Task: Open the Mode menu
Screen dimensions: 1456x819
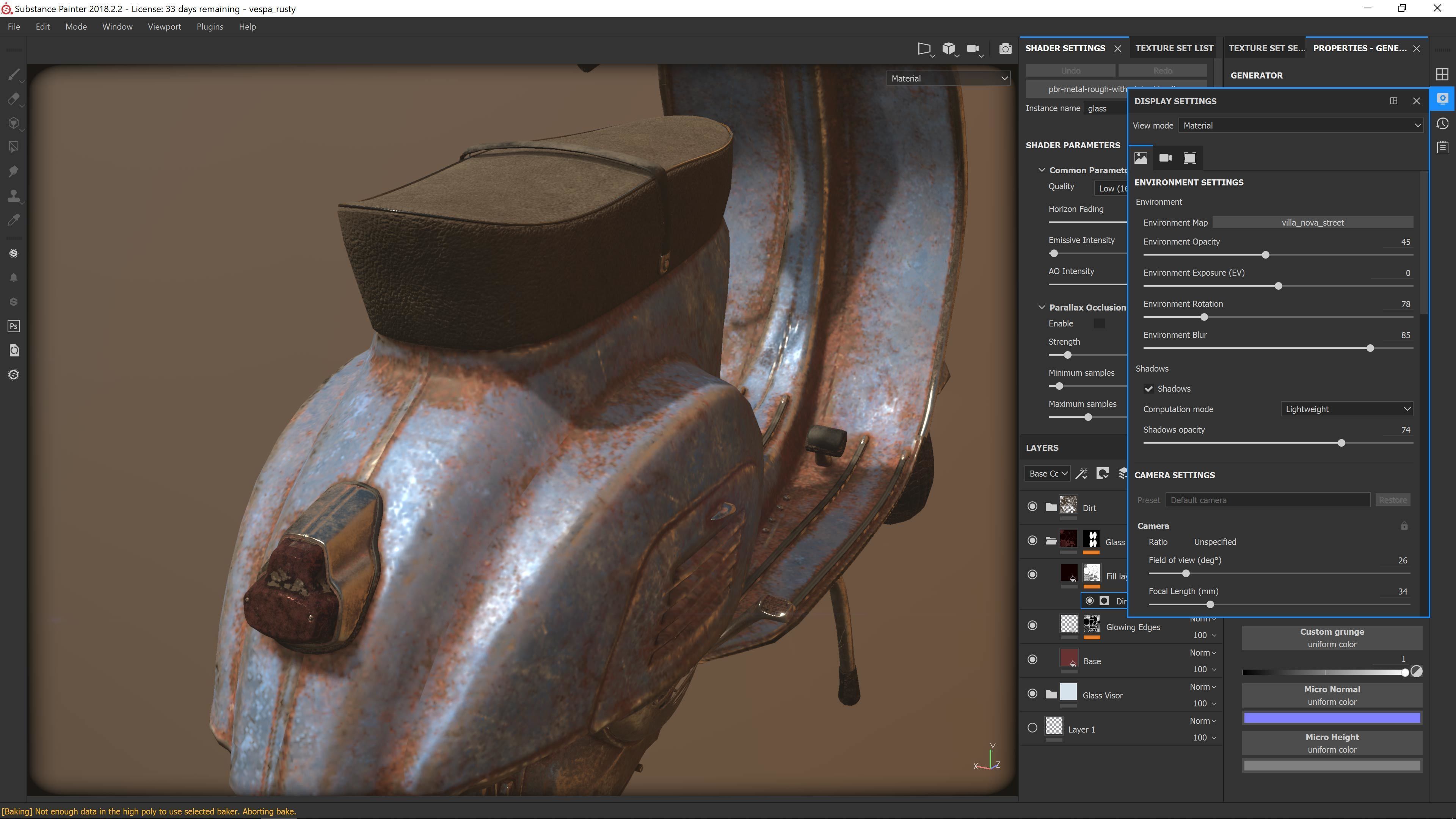Action: (76, 27)
